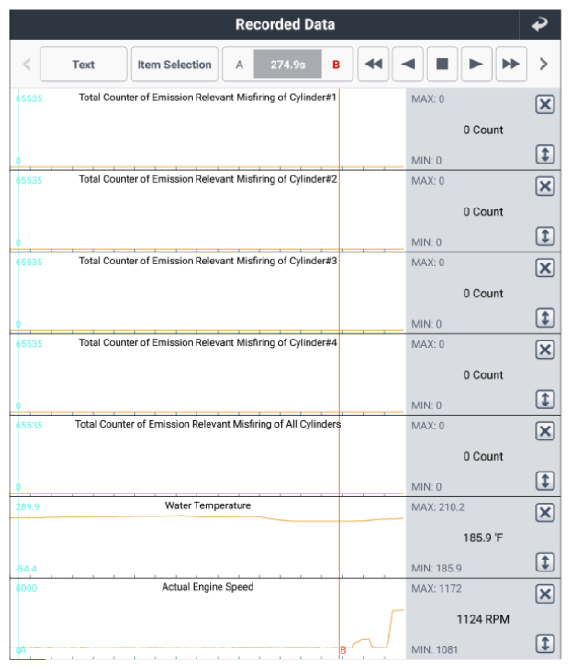Click Cylinder#2 misfiring counter title
Viewport: 571px width, 669px height.
[208, 179]
